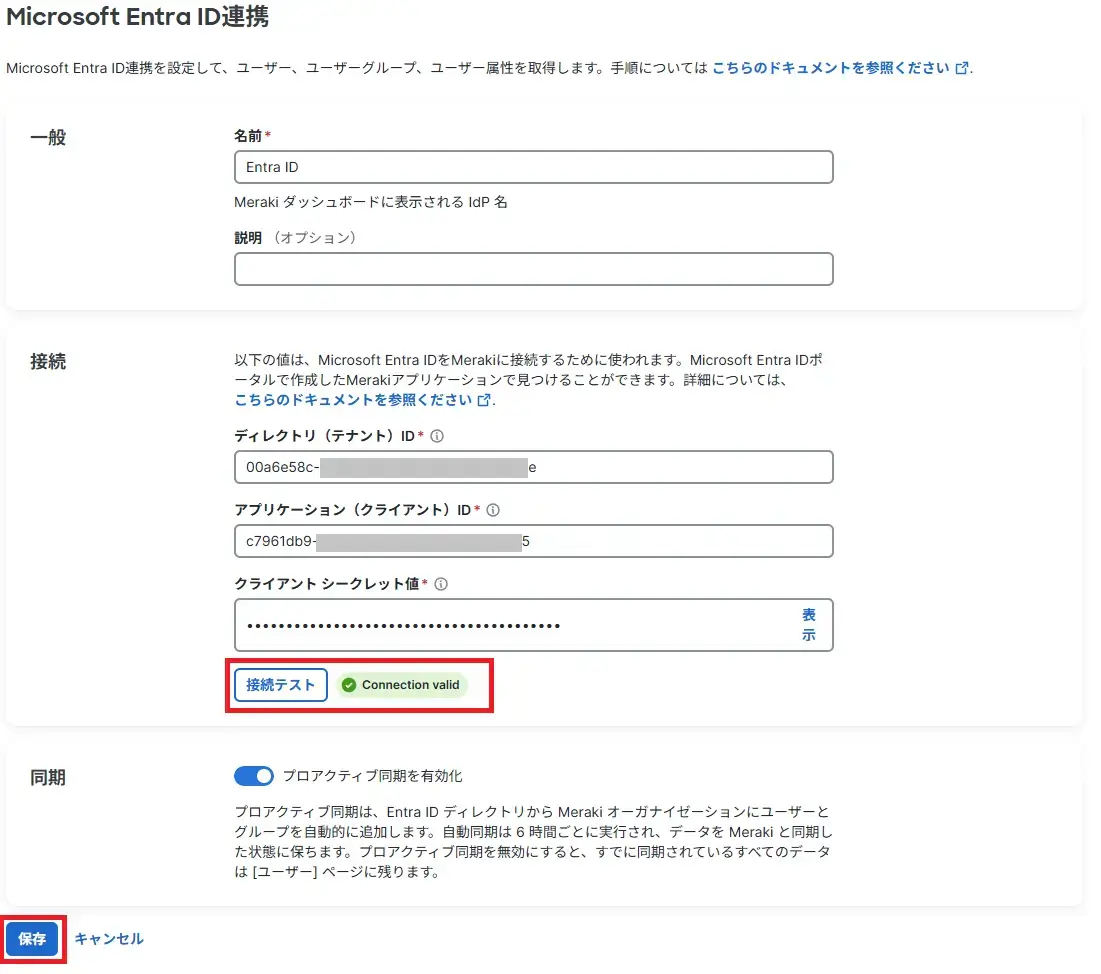
Task: Open the documentation link in the 接続 section
Action: point(353,400)
